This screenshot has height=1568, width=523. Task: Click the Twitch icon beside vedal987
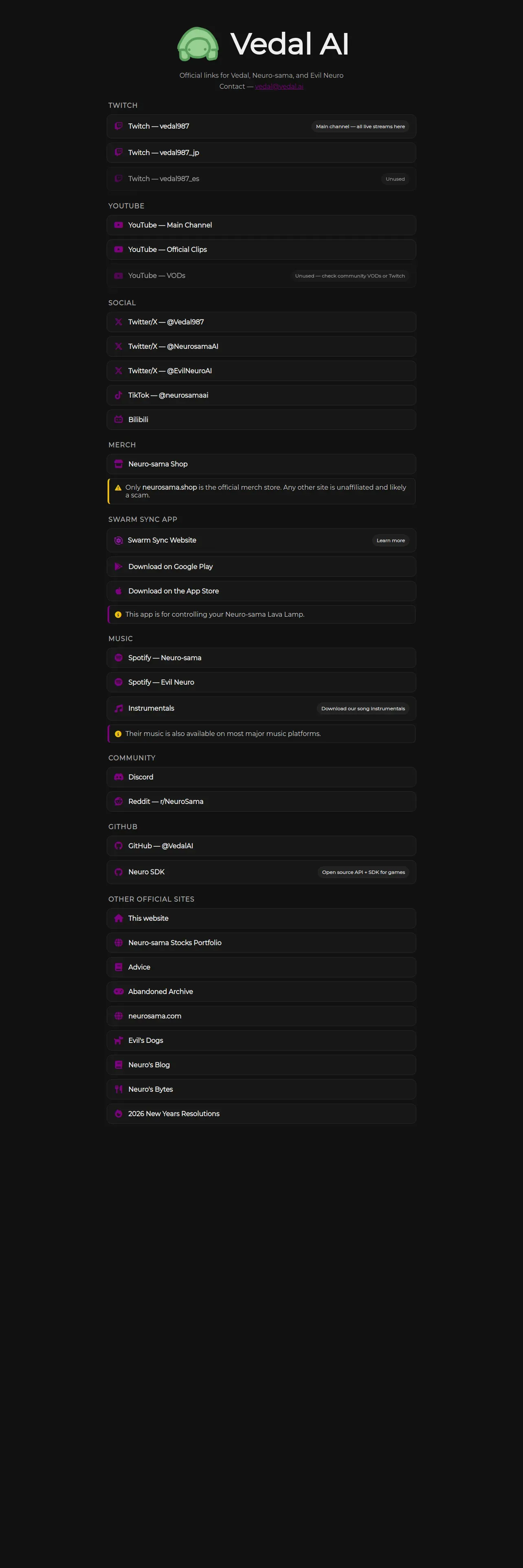(x=119, y=126)
